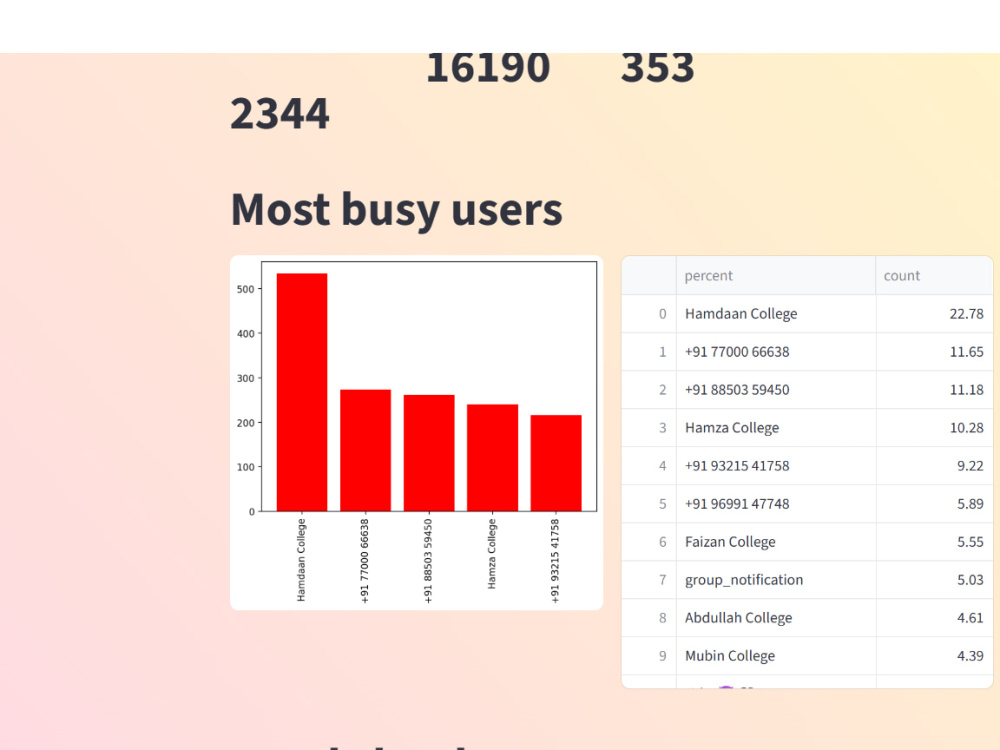
Task: Select the '+91 96991 47748' table cell
Action: tap(776, 504)
